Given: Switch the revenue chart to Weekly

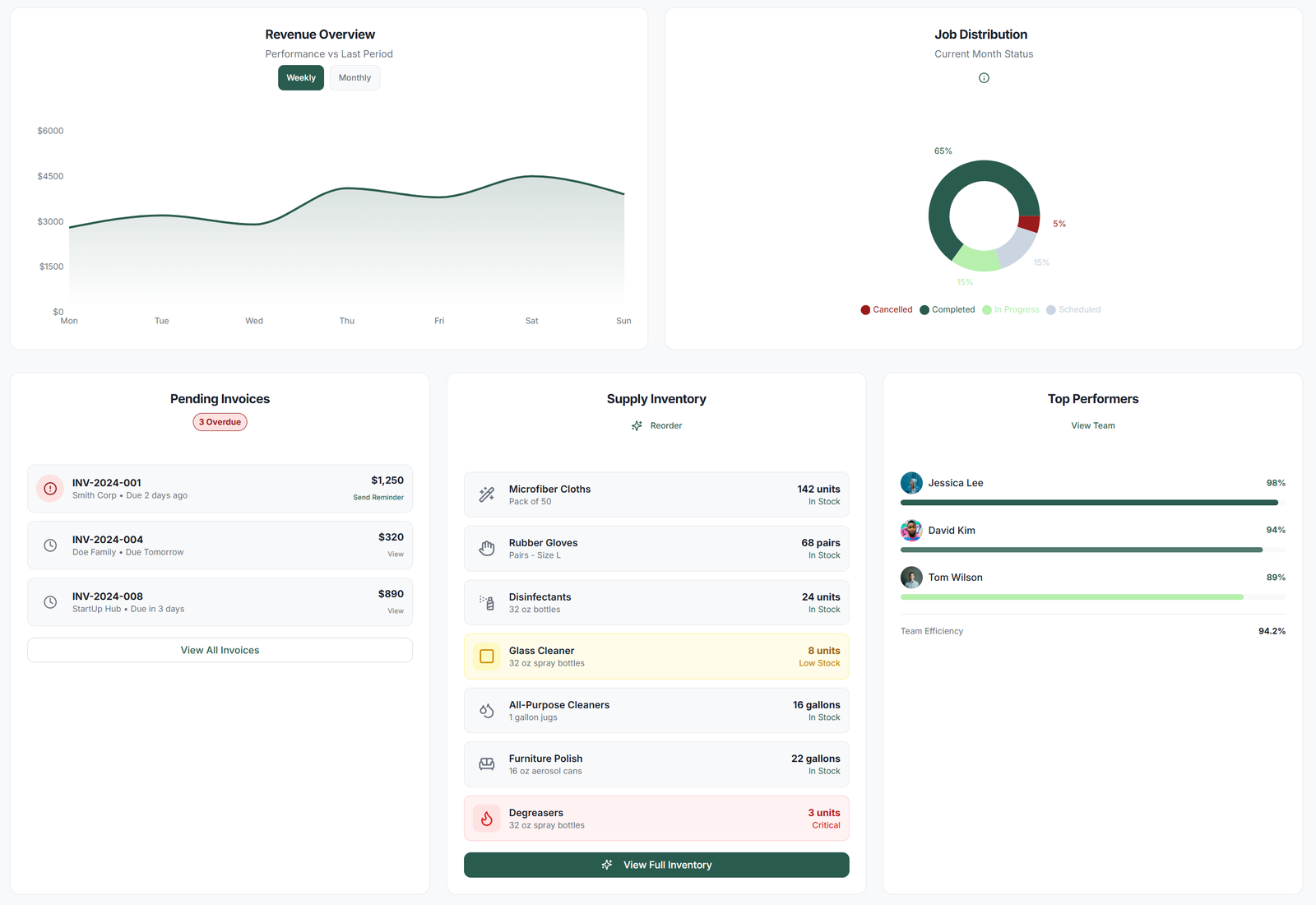Looking at the screenshot, I should [301, 78].
